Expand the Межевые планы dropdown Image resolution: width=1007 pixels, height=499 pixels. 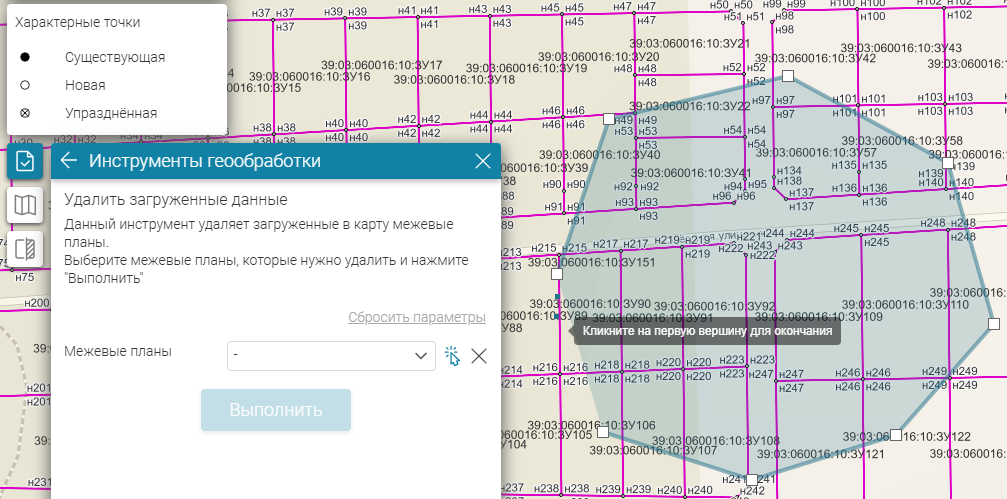(420, 355)
